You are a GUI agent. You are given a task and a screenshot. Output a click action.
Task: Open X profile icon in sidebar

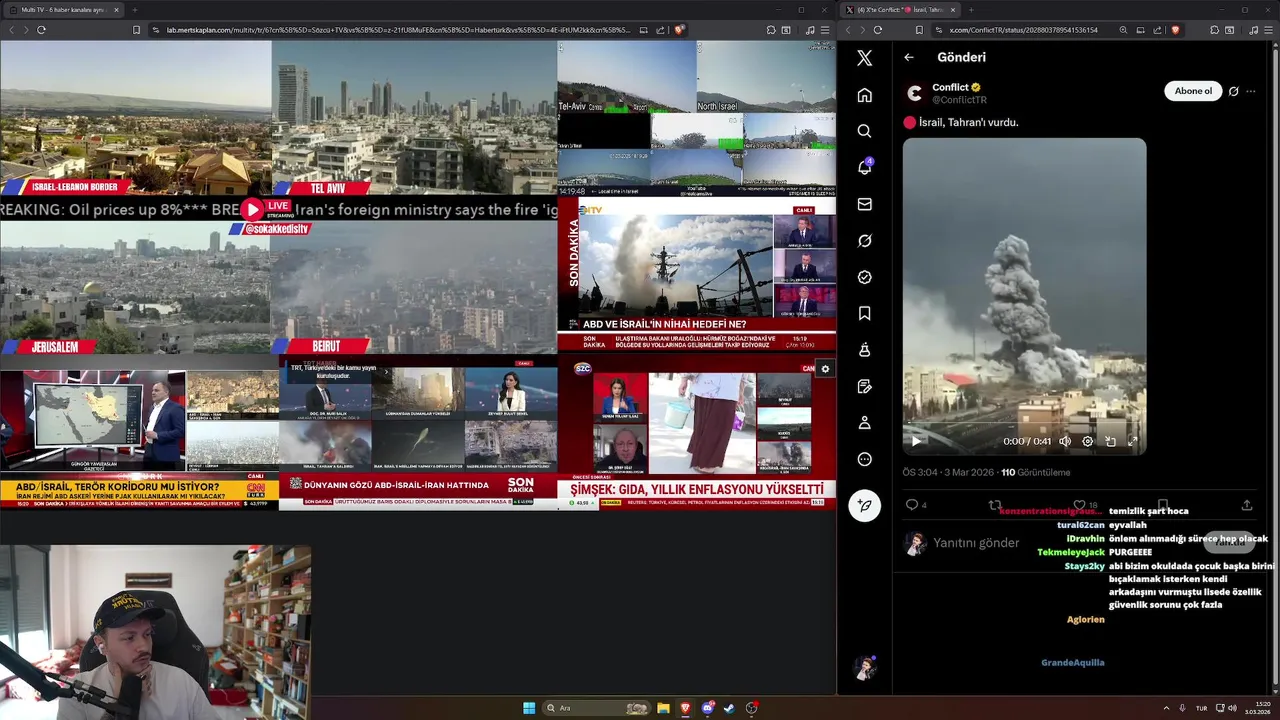point(865,423)
